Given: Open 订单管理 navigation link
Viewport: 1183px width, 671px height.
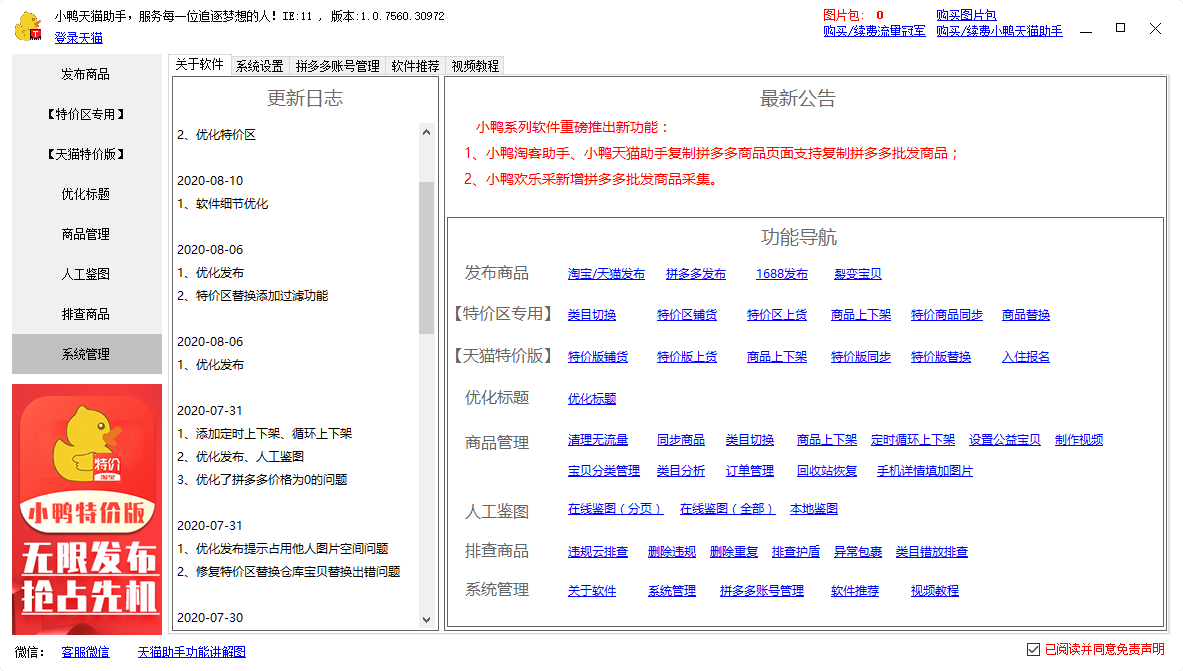Looking at the screenshot, I should click(x=750, y=471).
